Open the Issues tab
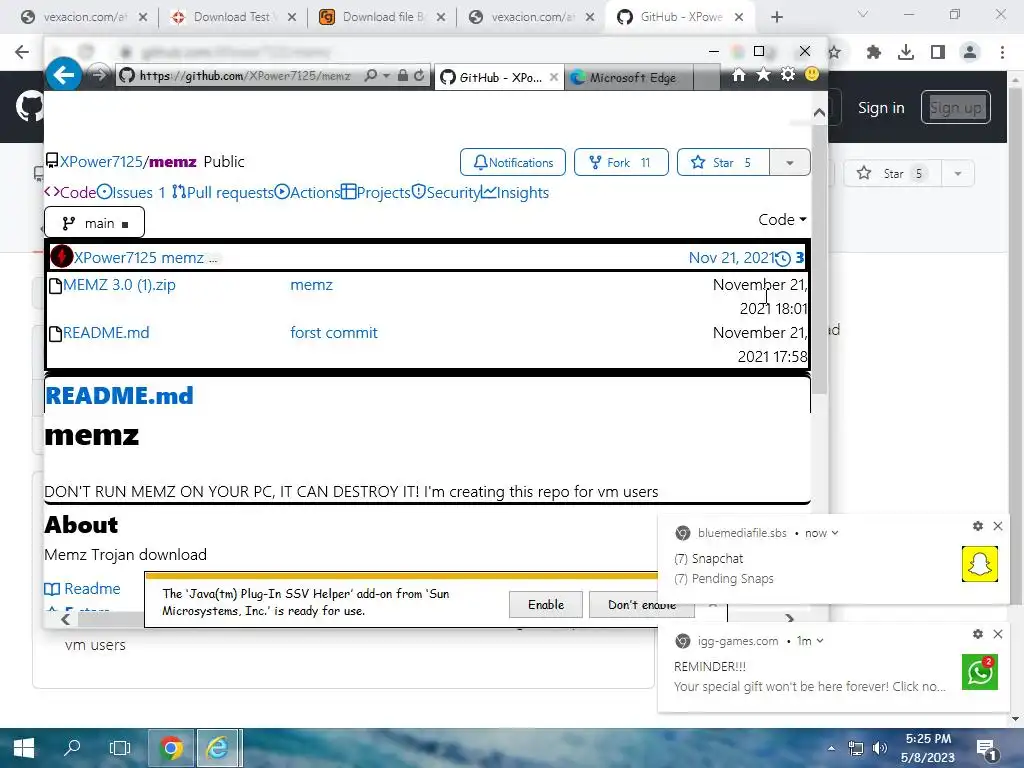 point(131,193)
